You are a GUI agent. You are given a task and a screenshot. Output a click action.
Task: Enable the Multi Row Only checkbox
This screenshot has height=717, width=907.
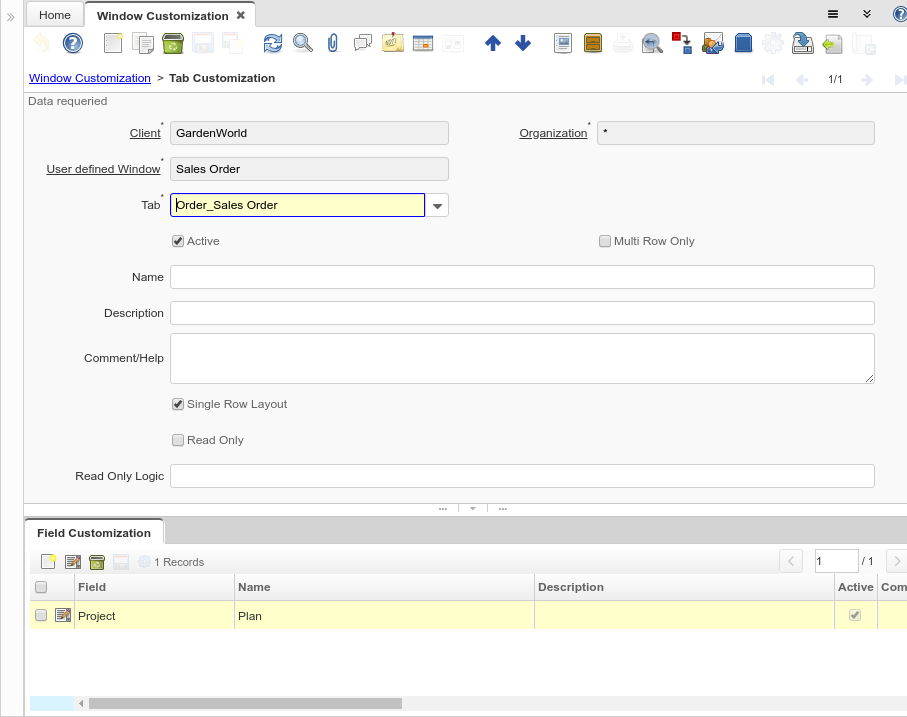(605, 241)
